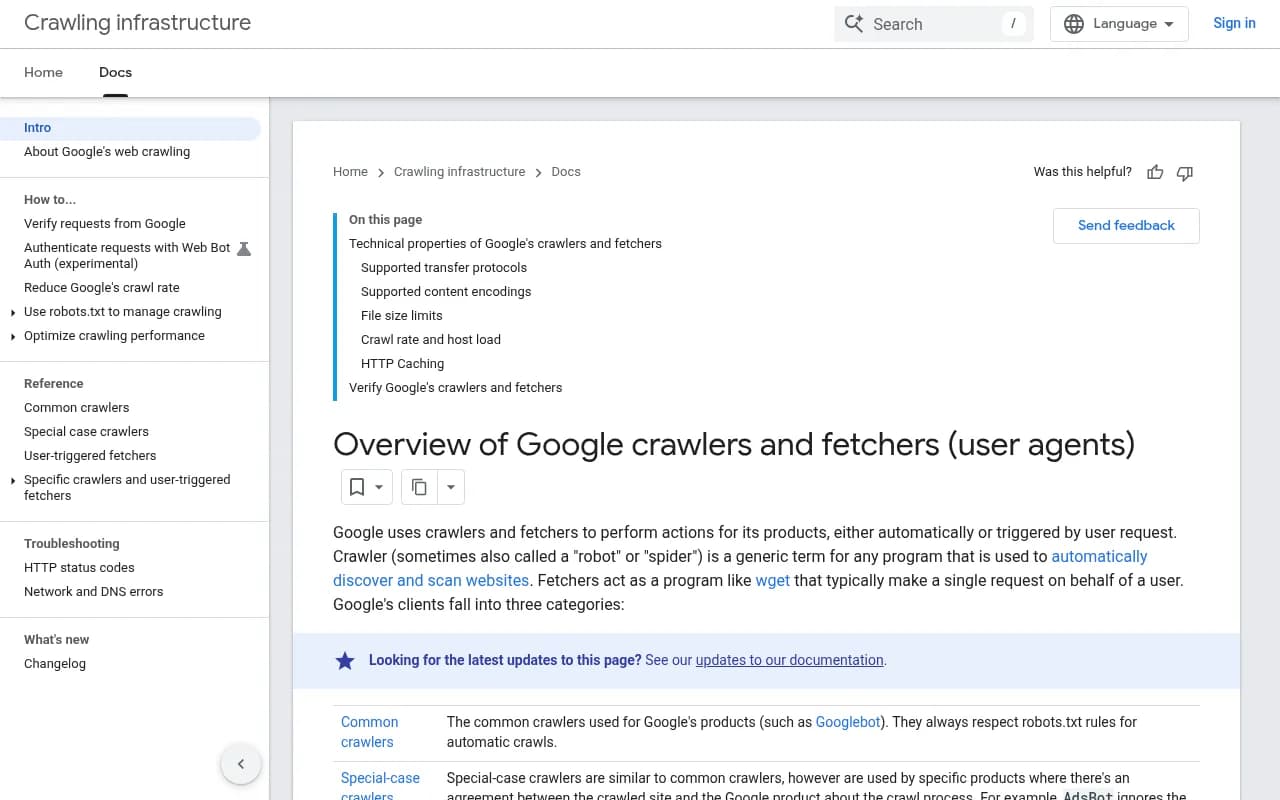The width and height of the screenshot is (1280, 800).
Task: Open the Changelog page
Action: pyautogui.click(x=55, y=664)
